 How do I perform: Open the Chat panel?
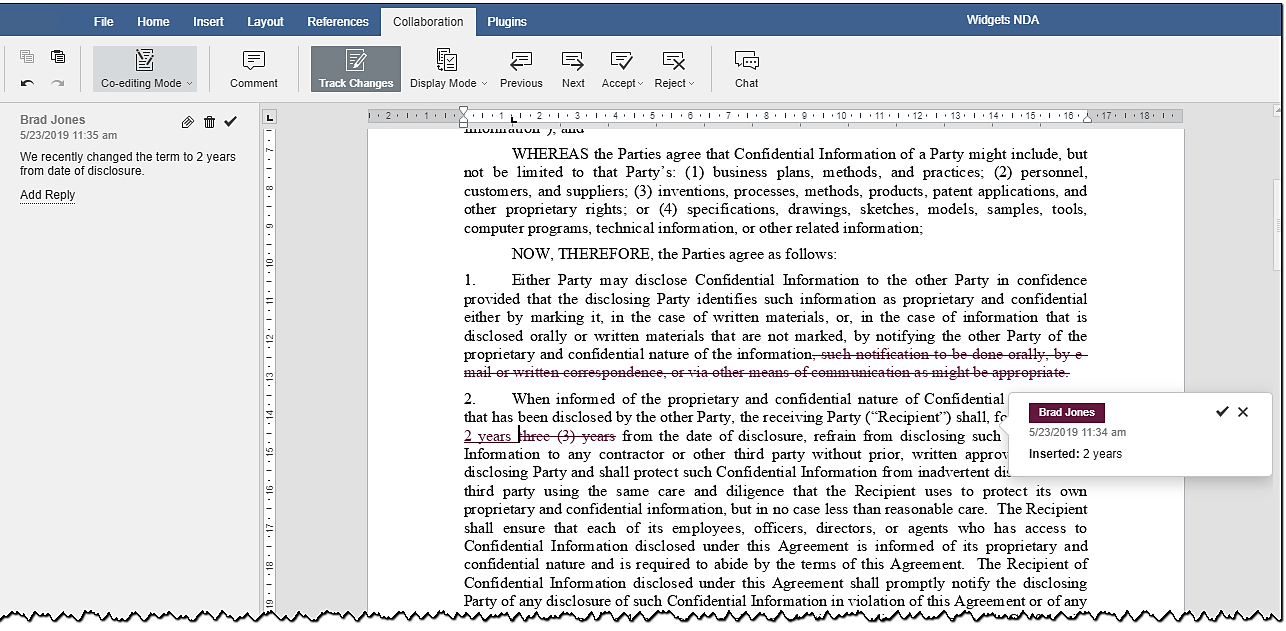point(747,69)
